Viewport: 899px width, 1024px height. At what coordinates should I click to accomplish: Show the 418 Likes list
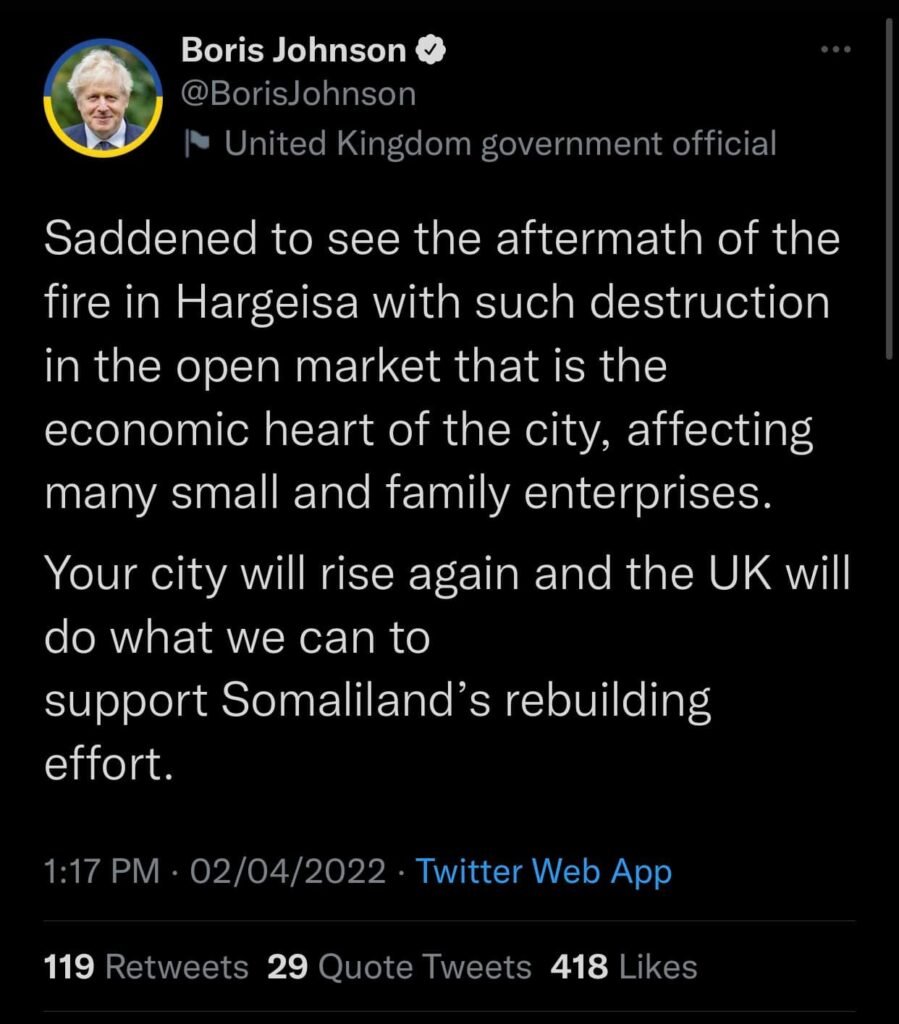coord(623,967)
